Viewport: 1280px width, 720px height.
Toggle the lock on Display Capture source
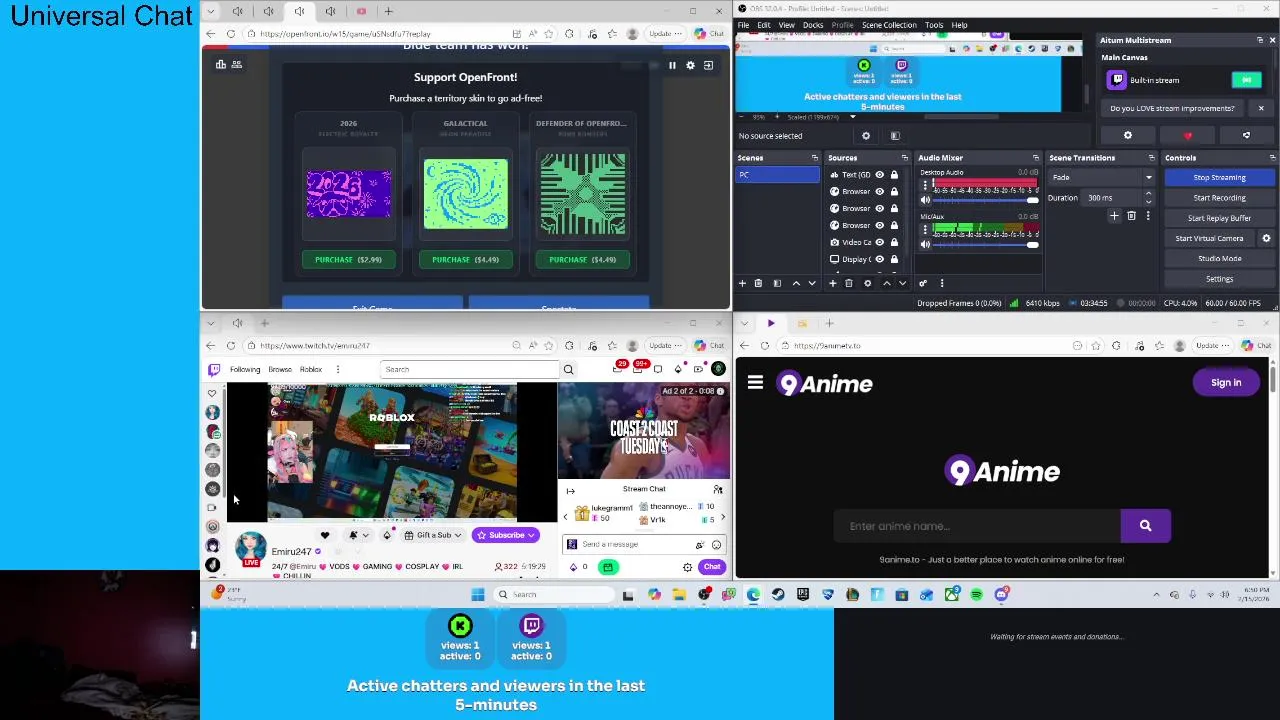894,259
